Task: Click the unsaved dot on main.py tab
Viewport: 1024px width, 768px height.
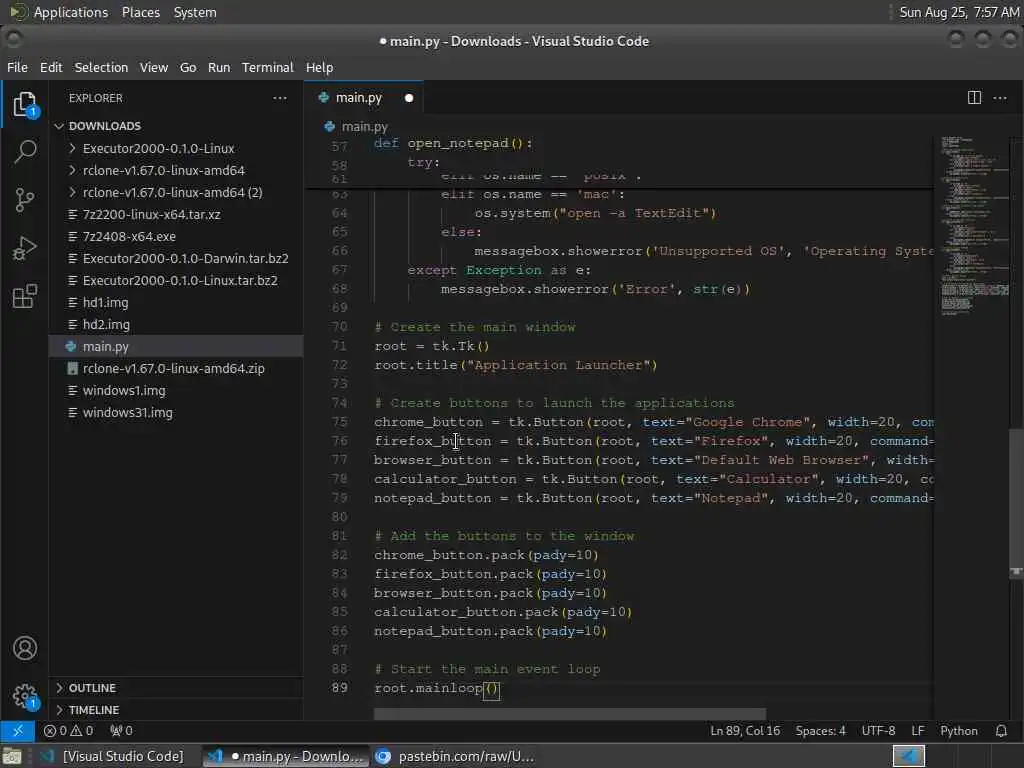Action: 409,98
